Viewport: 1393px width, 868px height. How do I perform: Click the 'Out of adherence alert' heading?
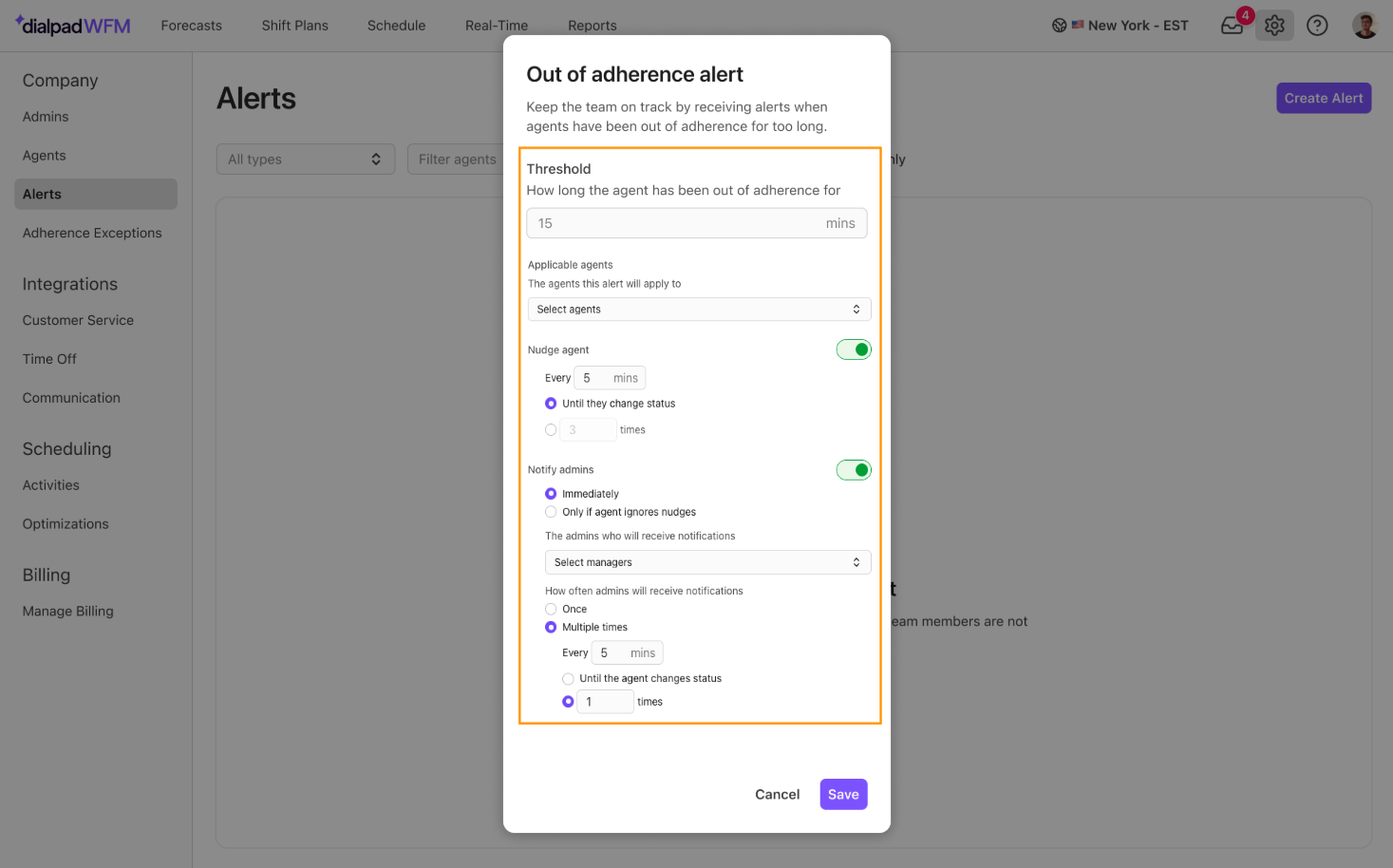[635, 74]
